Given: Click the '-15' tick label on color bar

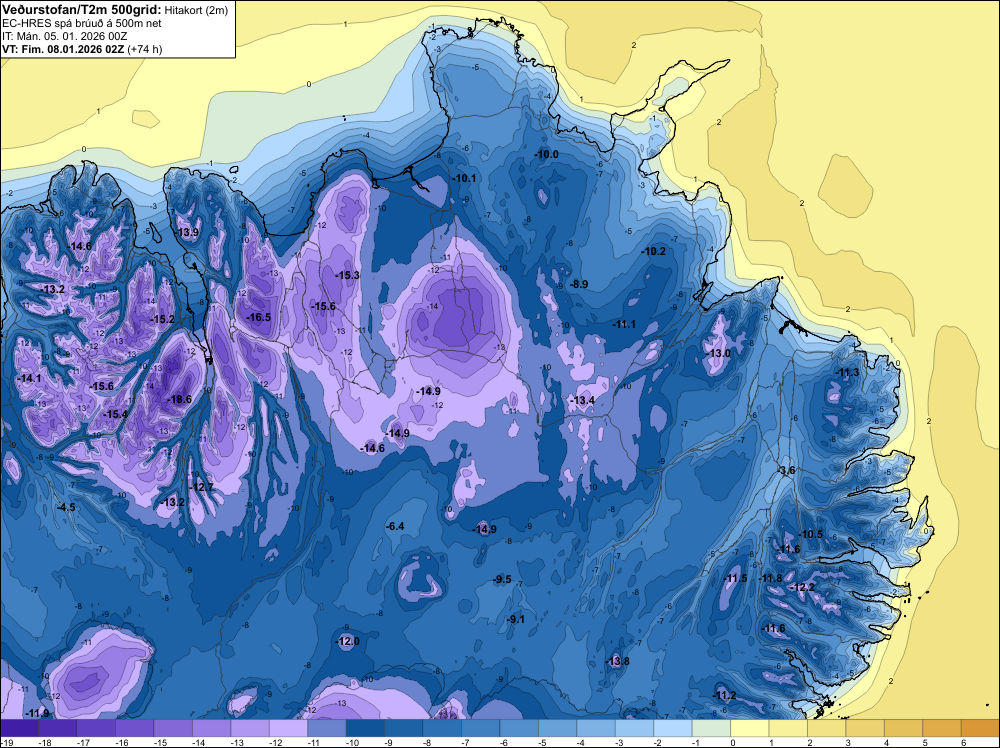Looking at the screenshot, I should coord(160,742).
